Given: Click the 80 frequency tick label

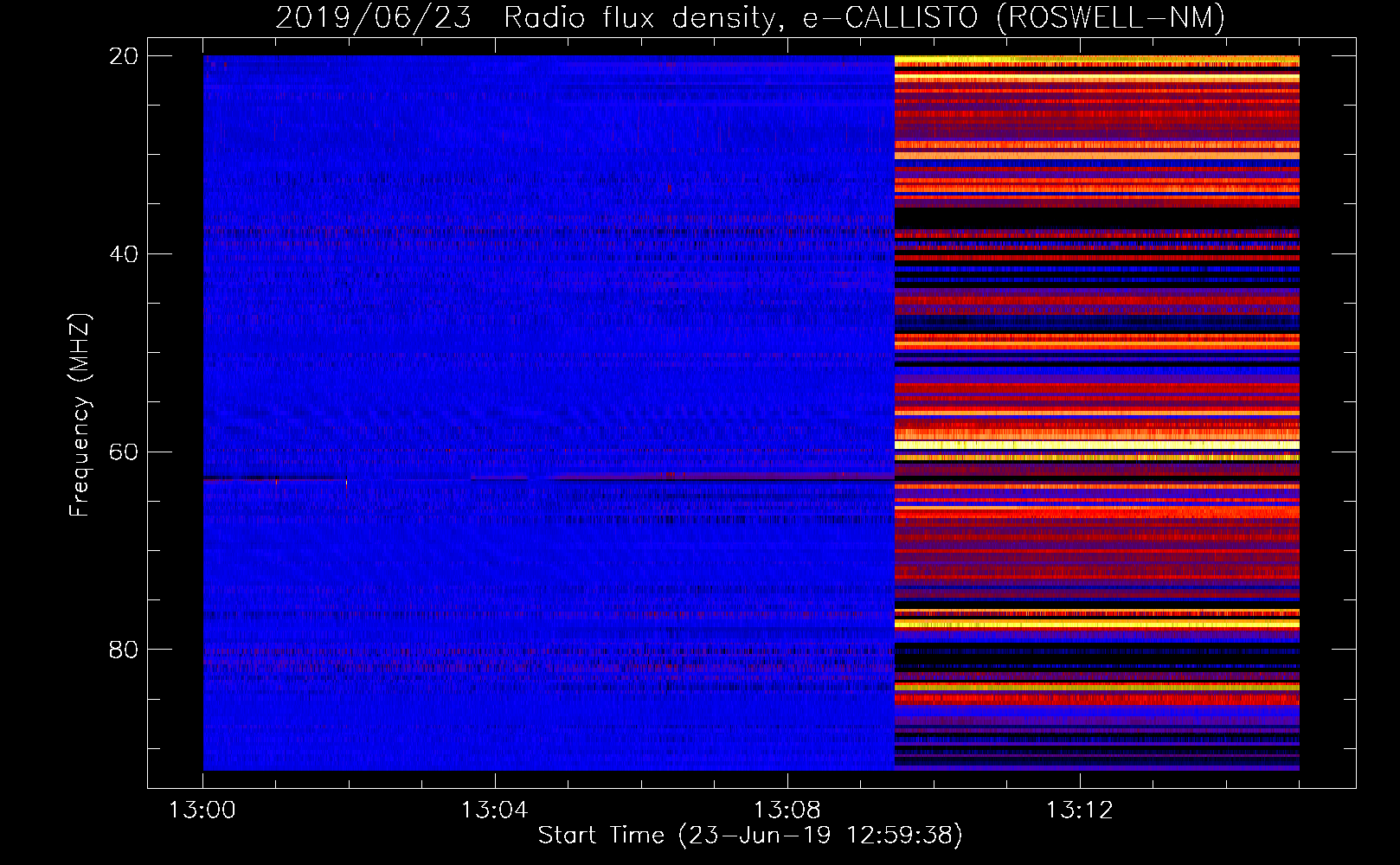Looking at the screenshot, I should (x=124, y=650).
